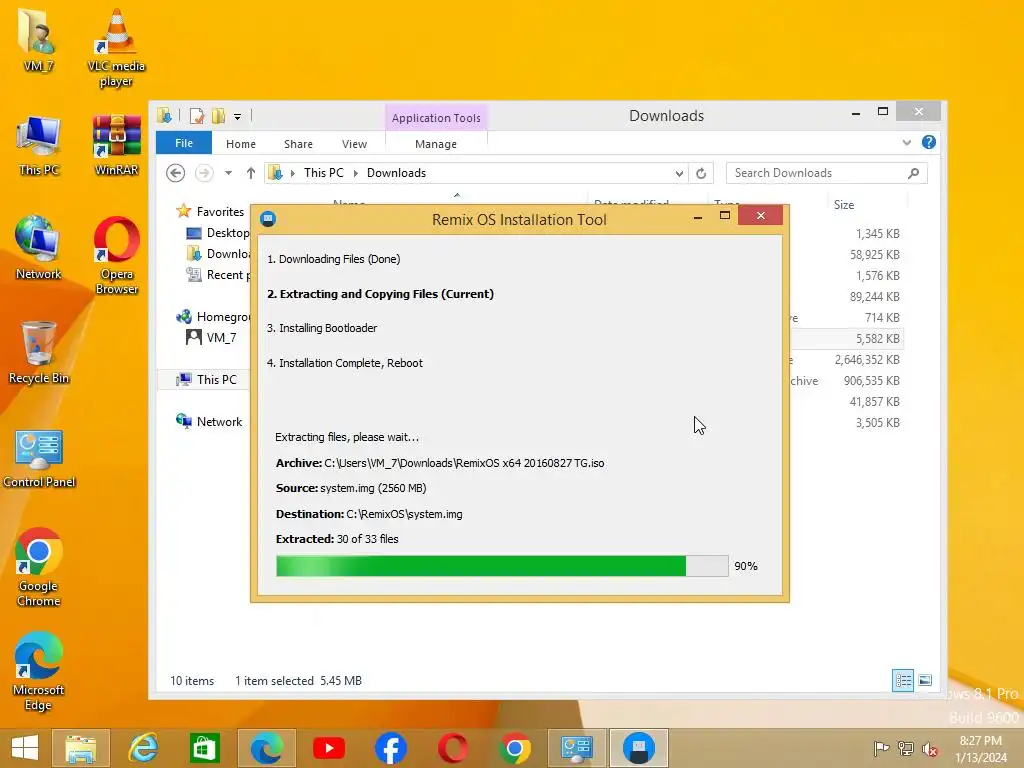Open Action Center flag in tray
Image resolution: width=1024 pixels, height=768 pixels.
click(881, 748)
